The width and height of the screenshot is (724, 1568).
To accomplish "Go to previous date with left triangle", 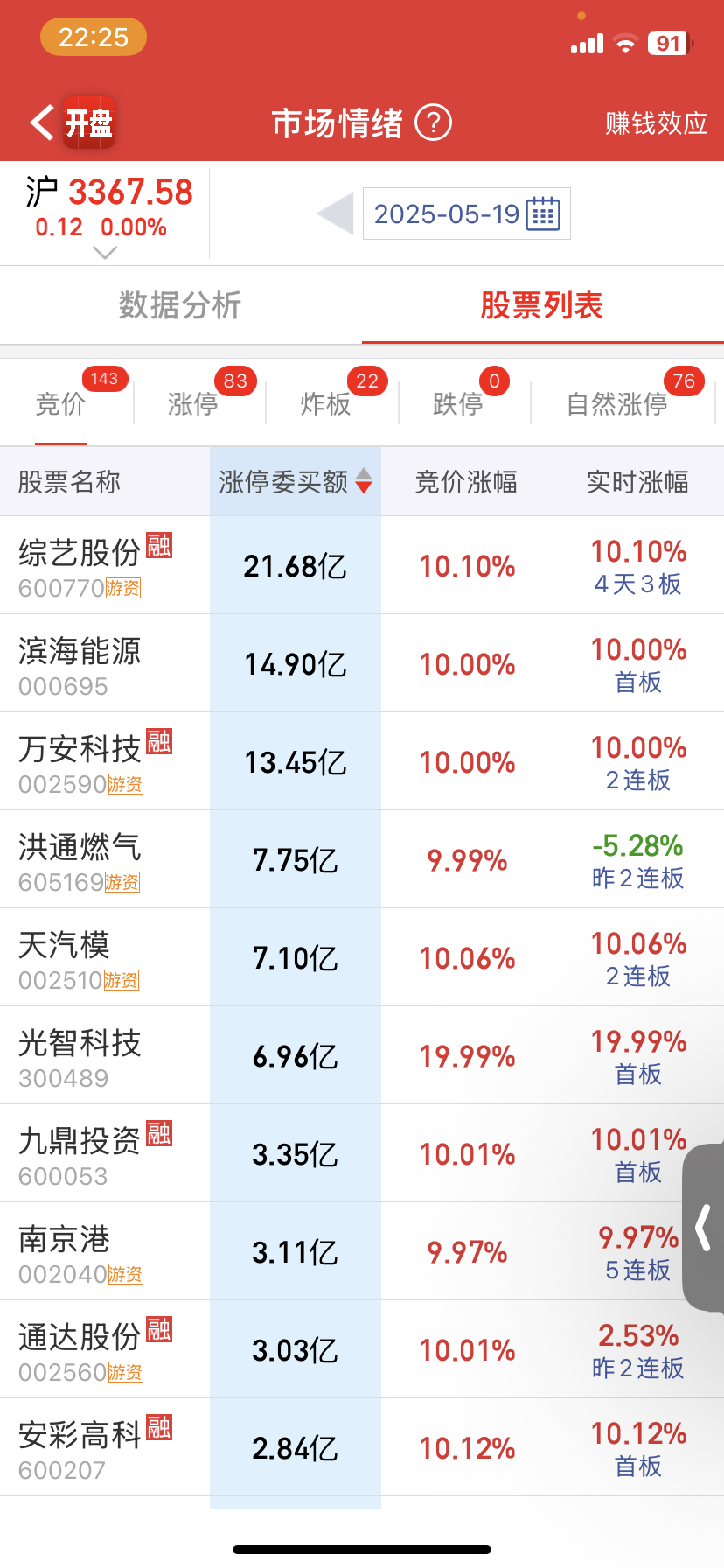I will point(335,213).
